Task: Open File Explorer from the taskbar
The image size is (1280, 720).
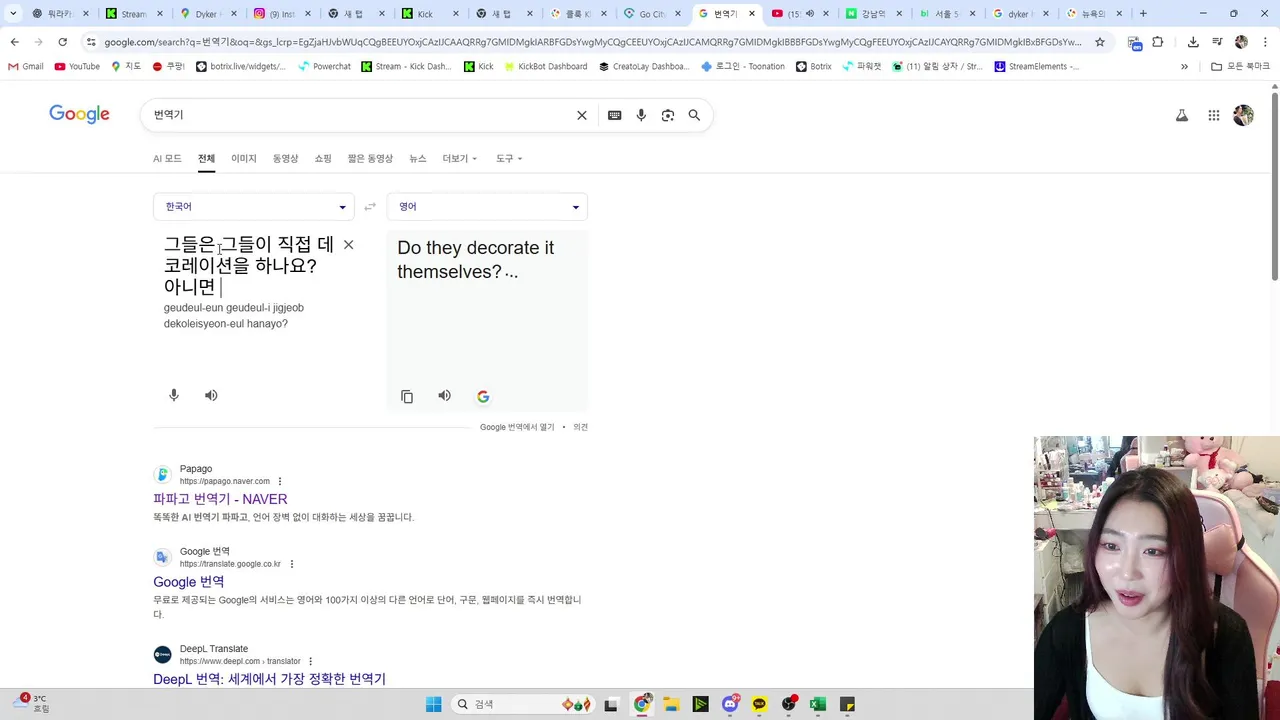Action: click(x=672, y=704)
